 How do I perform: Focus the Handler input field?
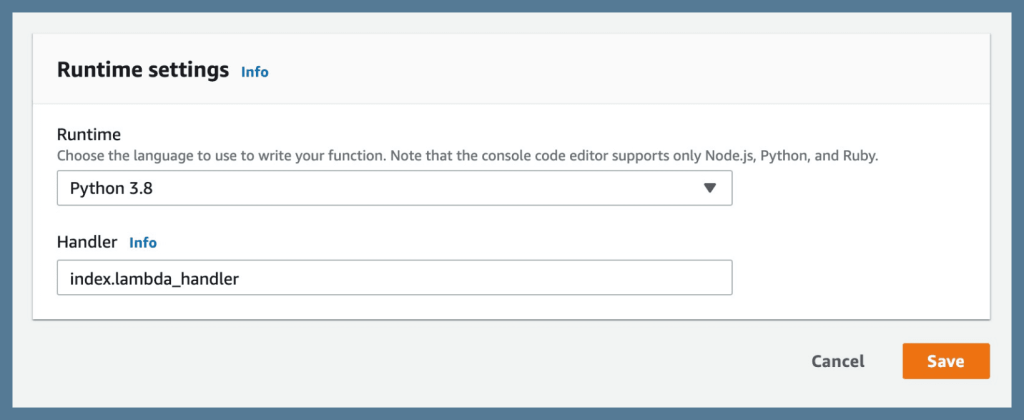tap(394, 278)
